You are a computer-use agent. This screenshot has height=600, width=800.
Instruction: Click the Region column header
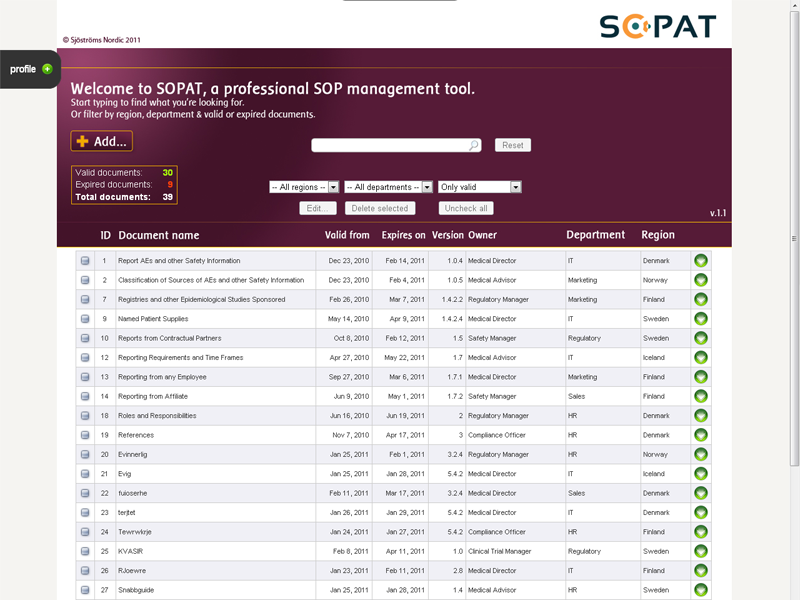(x=658, y=235)
